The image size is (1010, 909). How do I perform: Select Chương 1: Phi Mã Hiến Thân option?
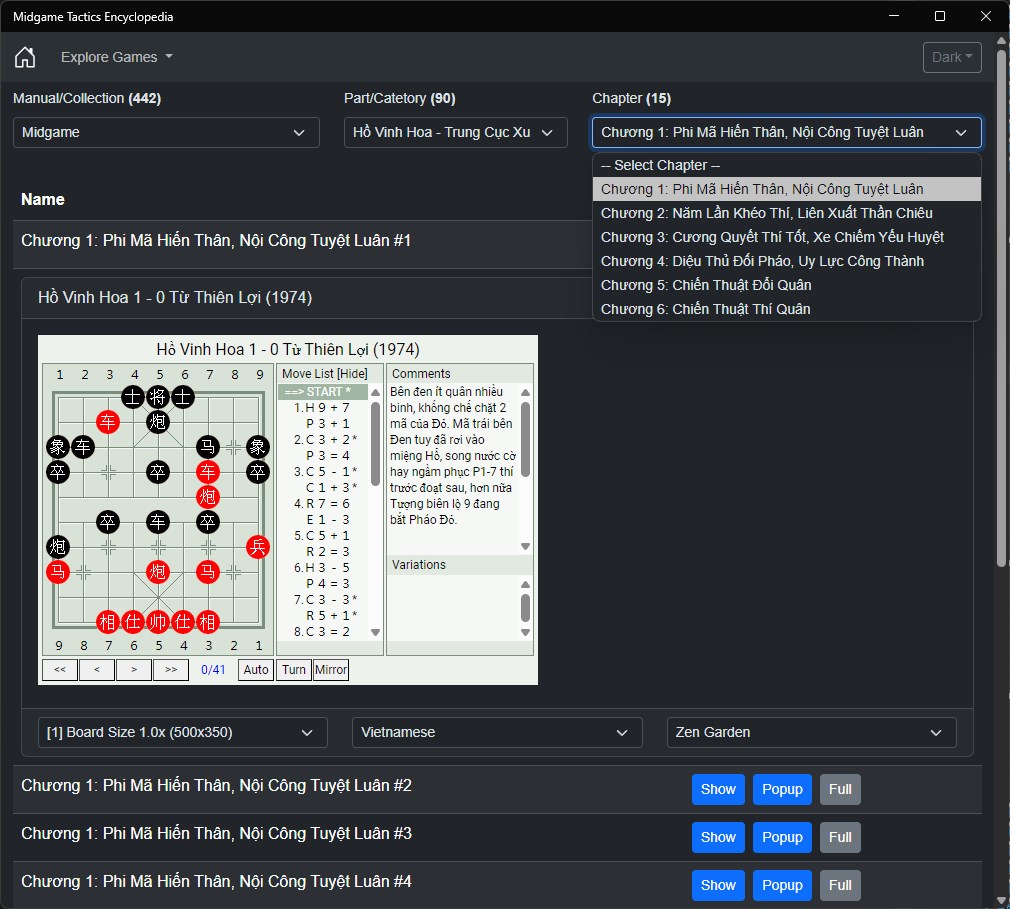tap(786, 189)
